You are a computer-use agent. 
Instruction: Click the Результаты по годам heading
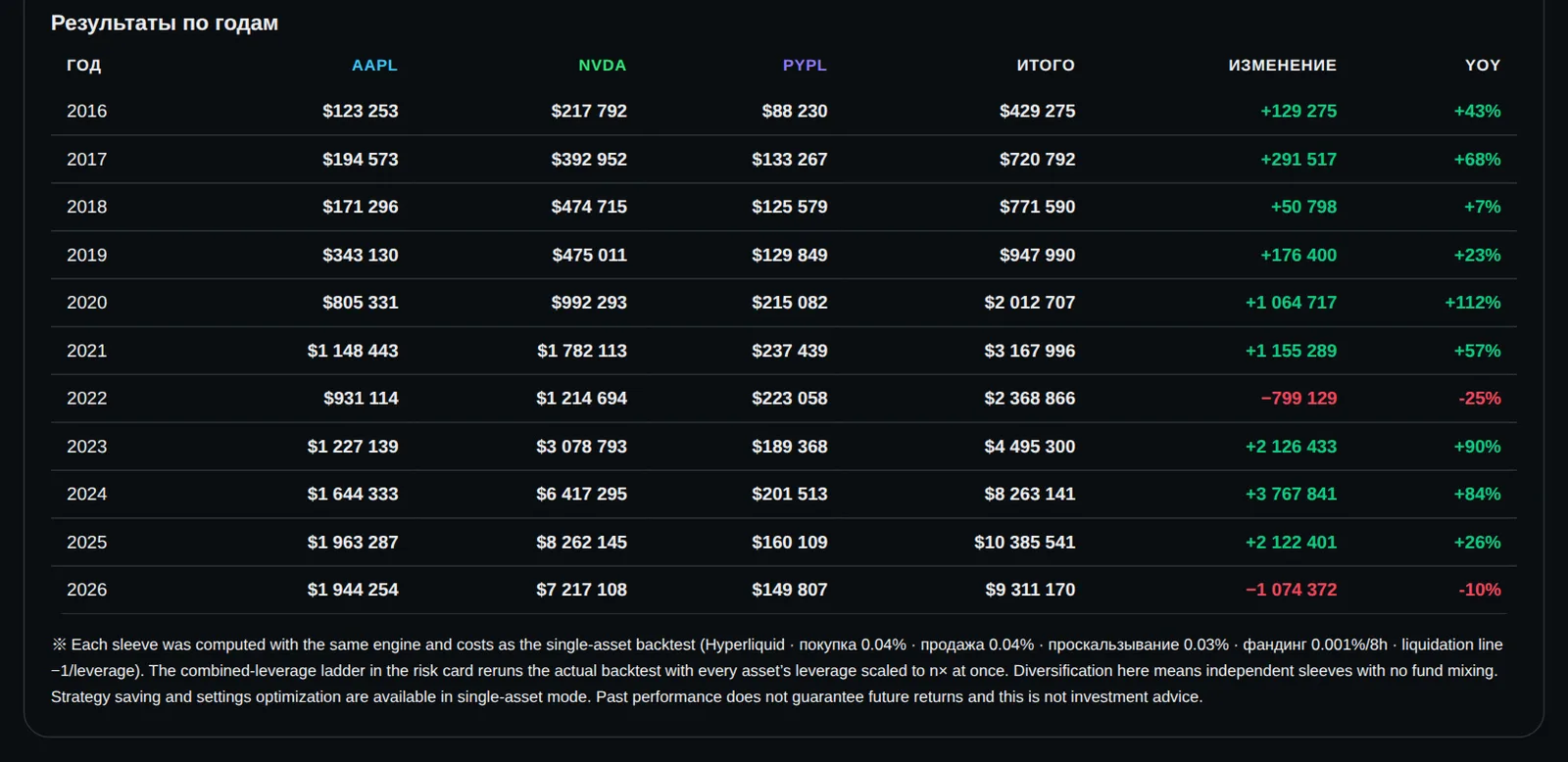click(165, 23)
